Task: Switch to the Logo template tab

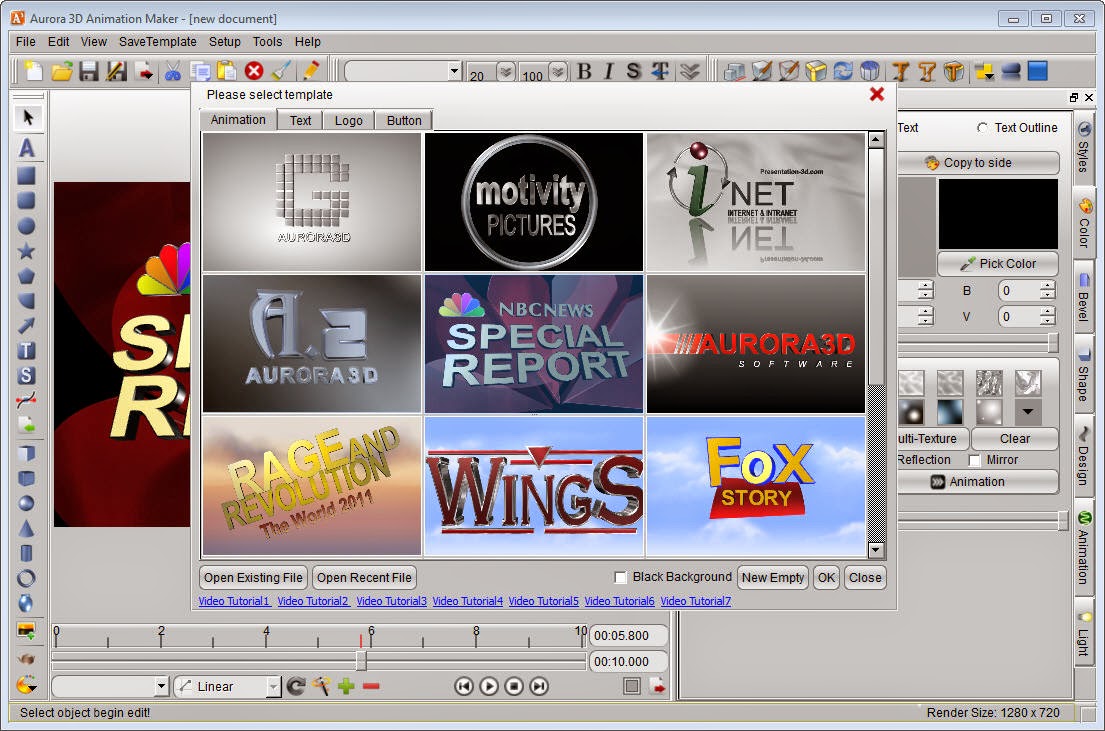Action: 351,119
